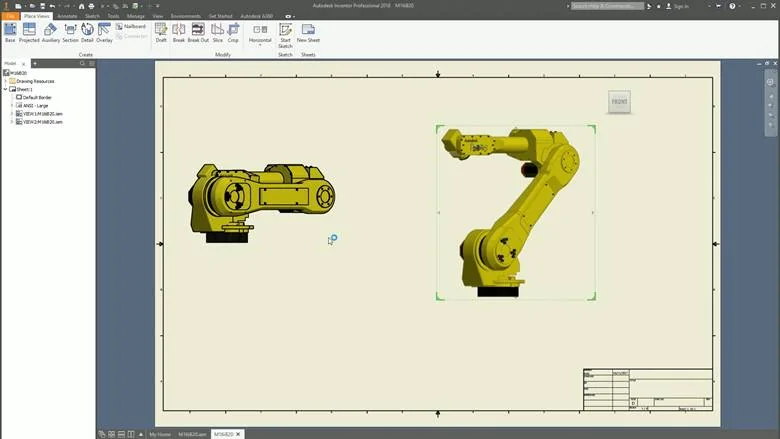
Task: Click the Save icon in quick access toolbar
Action: coord(42,6)
